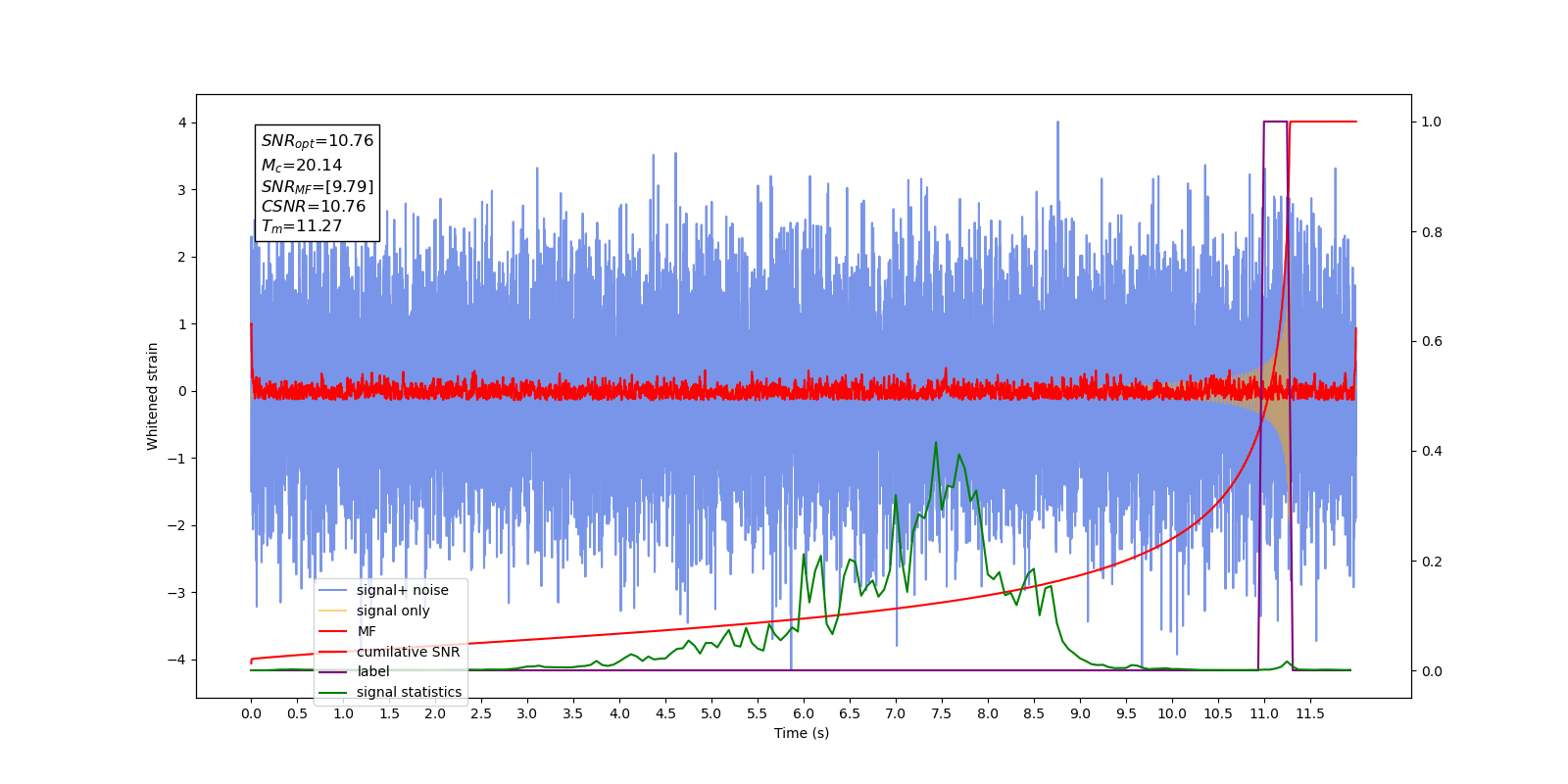Click the 'Whitened strain' y-axis label
This screenshot has width=1568, height=784.
coord(152,396)
